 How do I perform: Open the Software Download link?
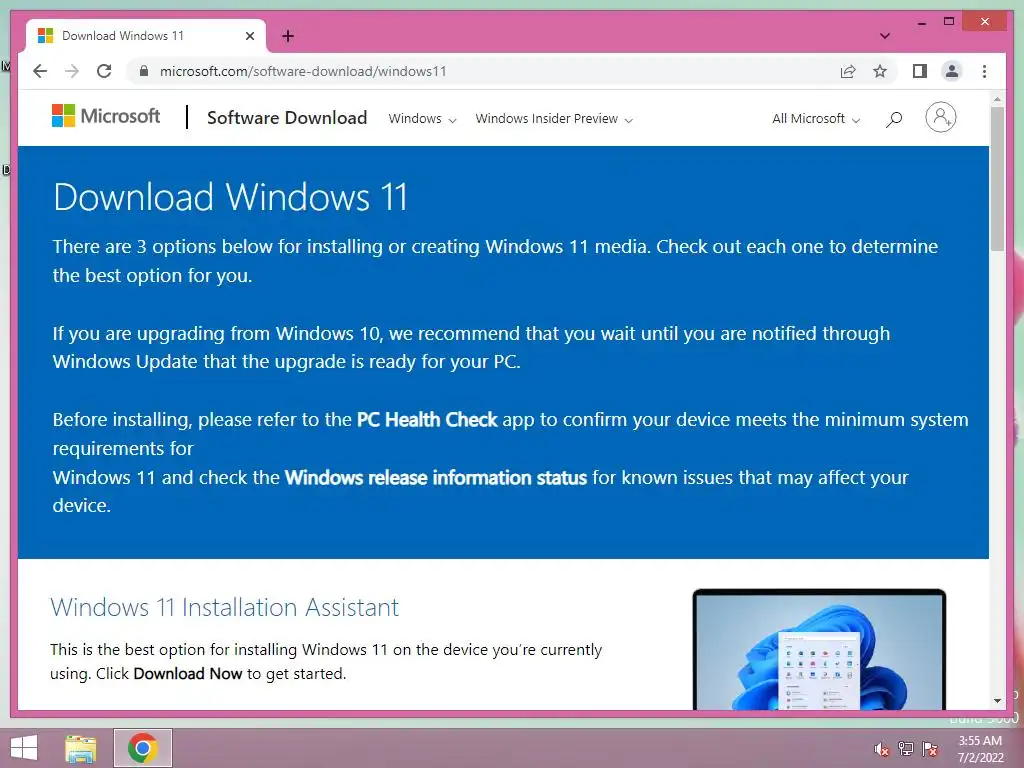coord(287,118)
